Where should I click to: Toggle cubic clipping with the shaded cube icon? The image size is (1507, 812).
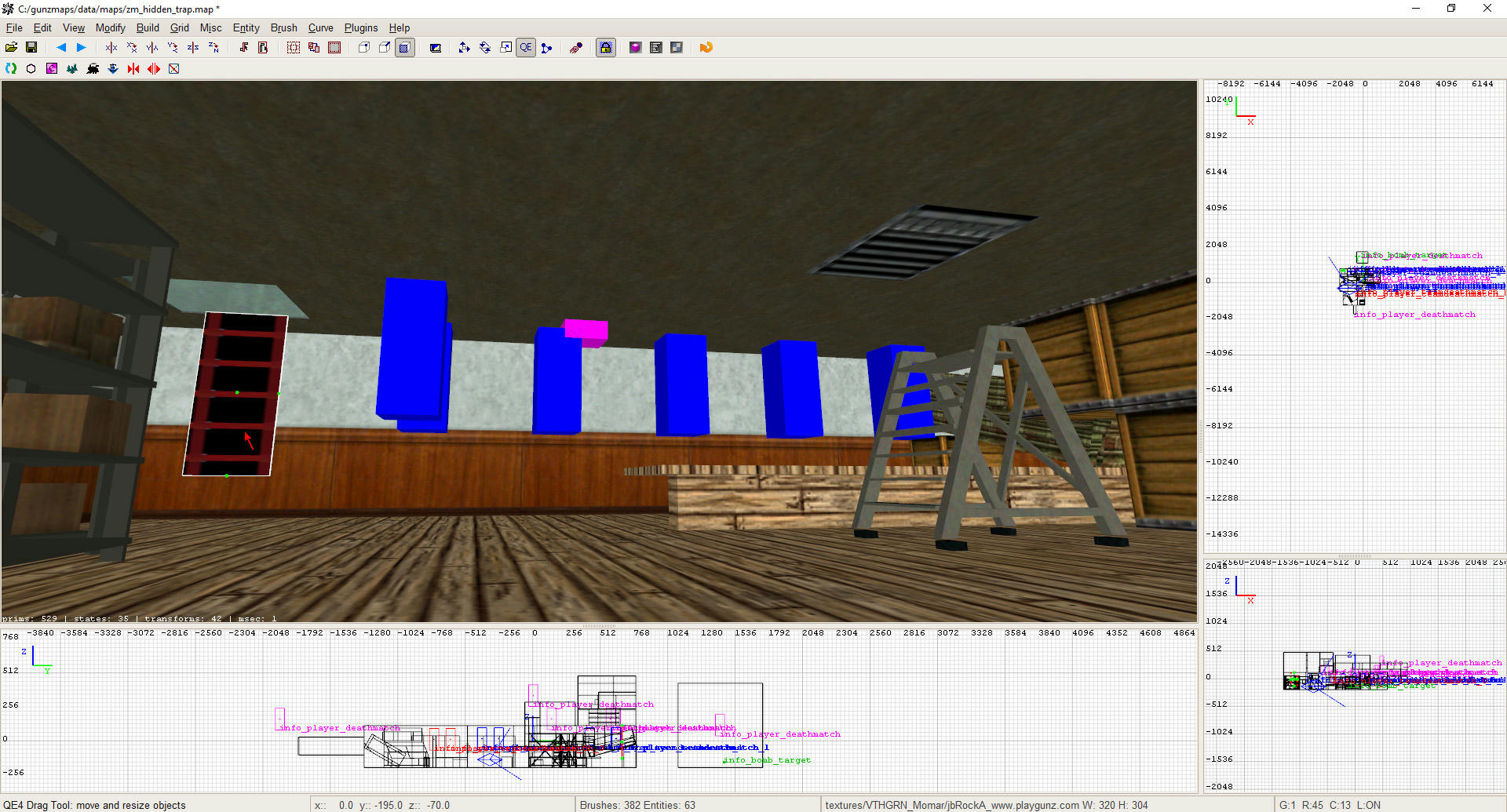pyautogui.click(x=405, y=47)
